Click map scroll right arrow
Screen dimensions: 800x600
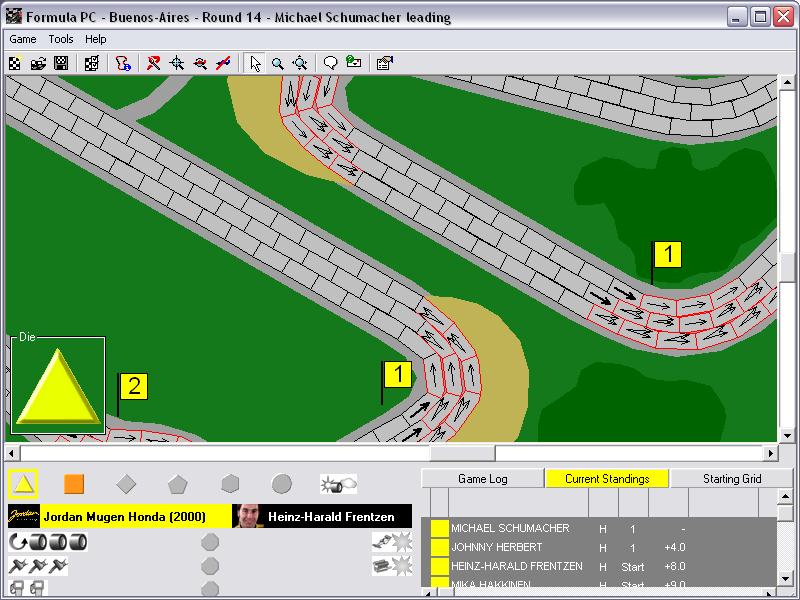pos(770,453)
